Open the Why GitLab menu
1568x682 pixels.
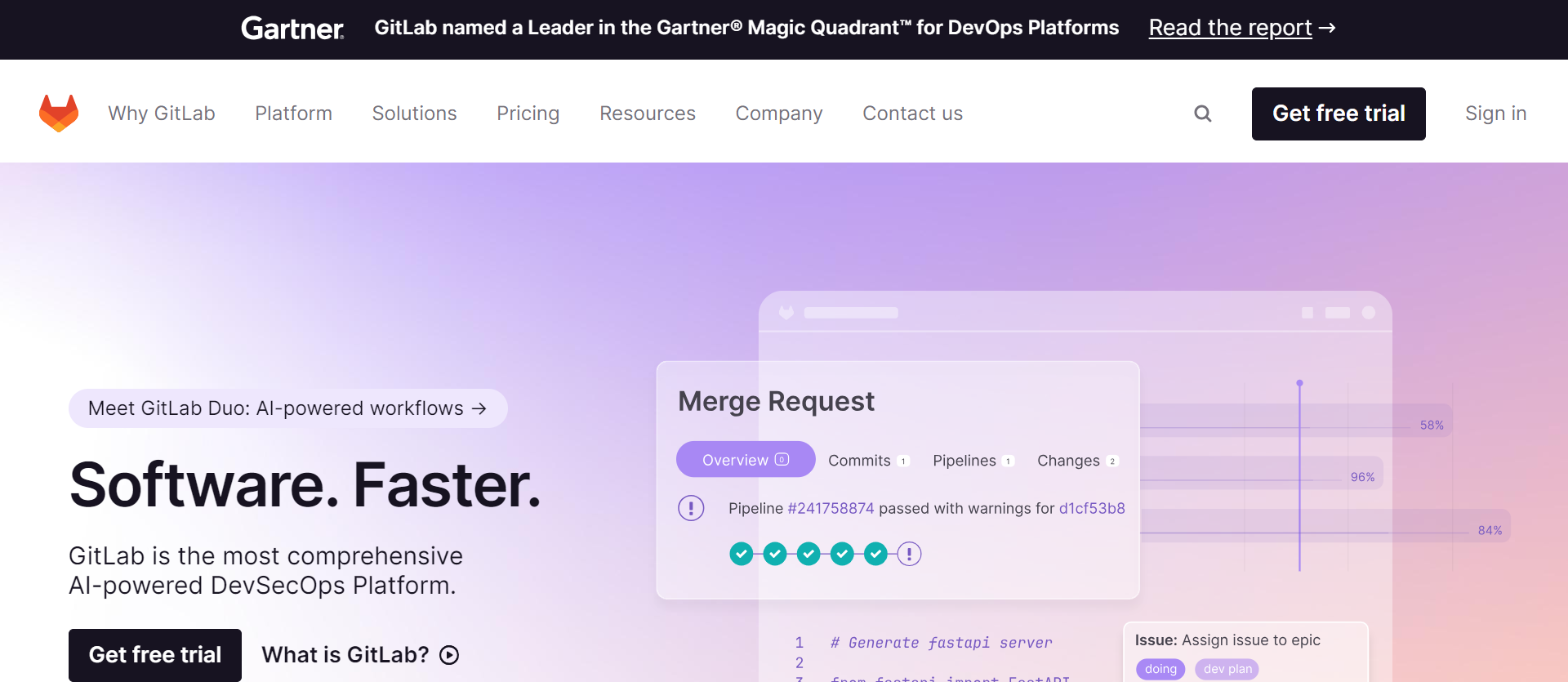[162, 114]
